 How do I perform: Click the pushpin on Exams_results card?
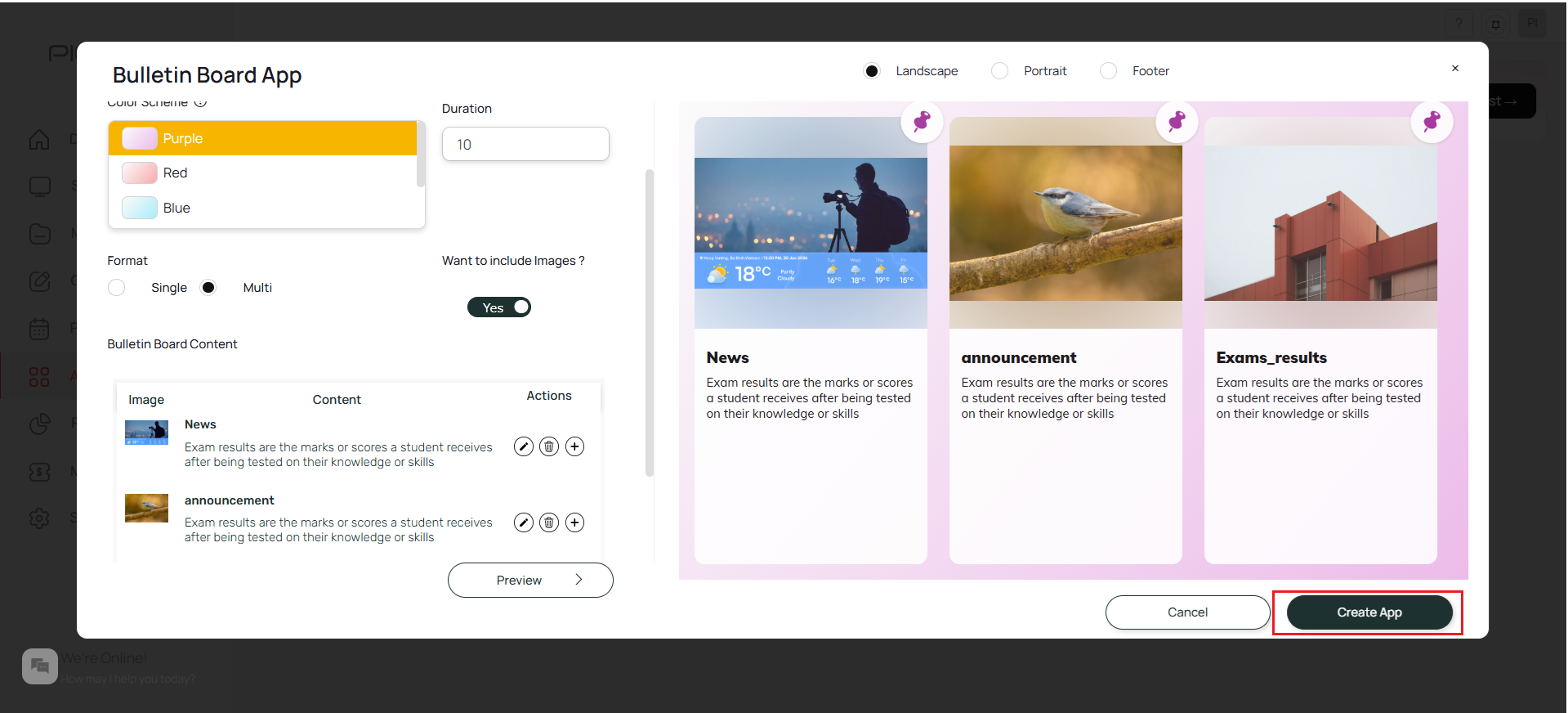click(x=1432, y=122)
